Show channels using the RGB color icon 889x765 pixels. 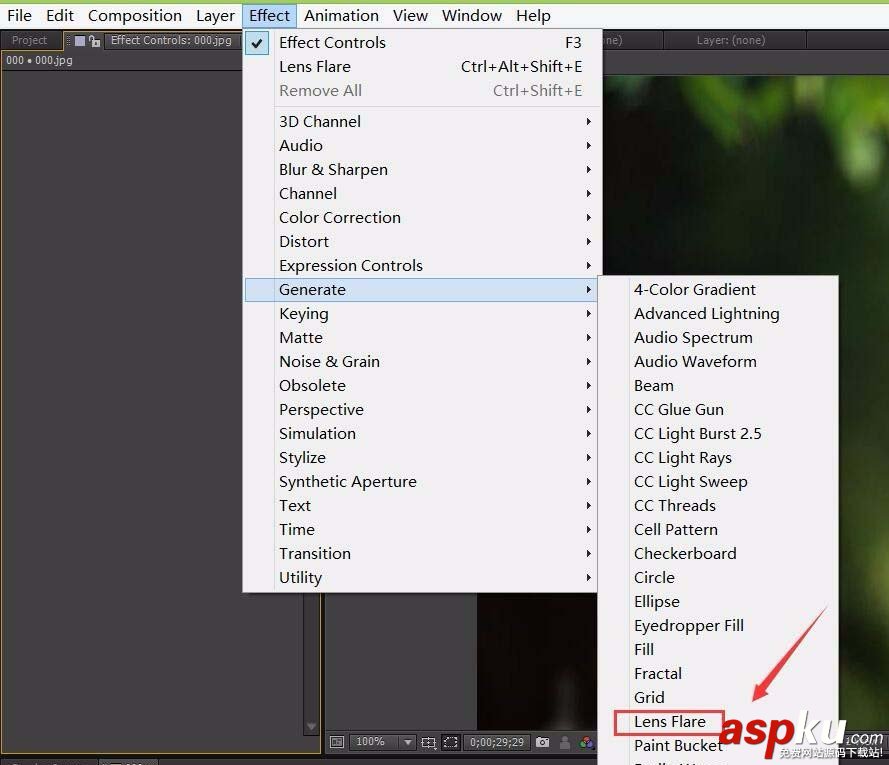586,743
